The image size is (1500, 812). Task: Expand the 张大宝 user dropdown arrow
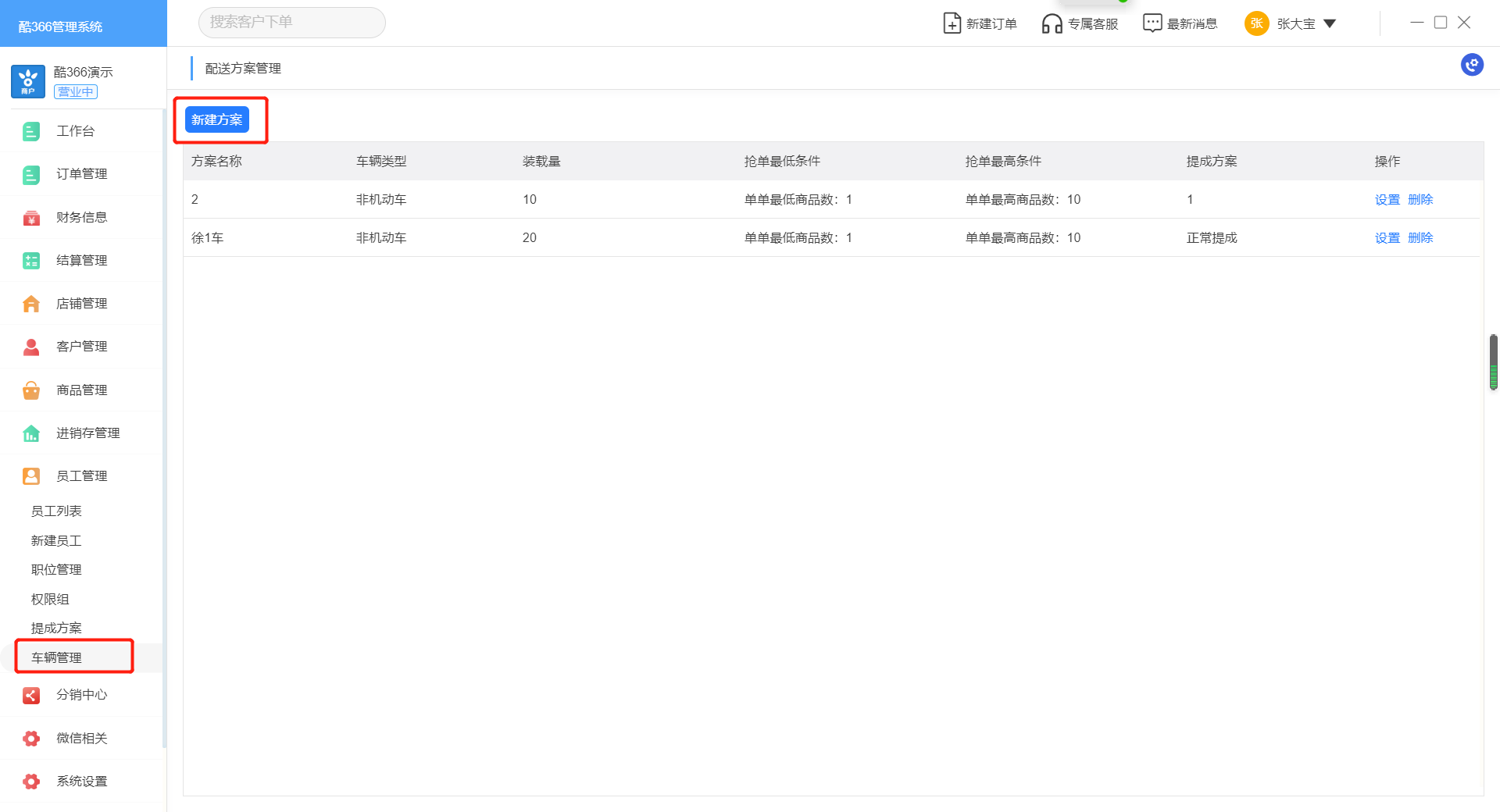click(1330, 23)
